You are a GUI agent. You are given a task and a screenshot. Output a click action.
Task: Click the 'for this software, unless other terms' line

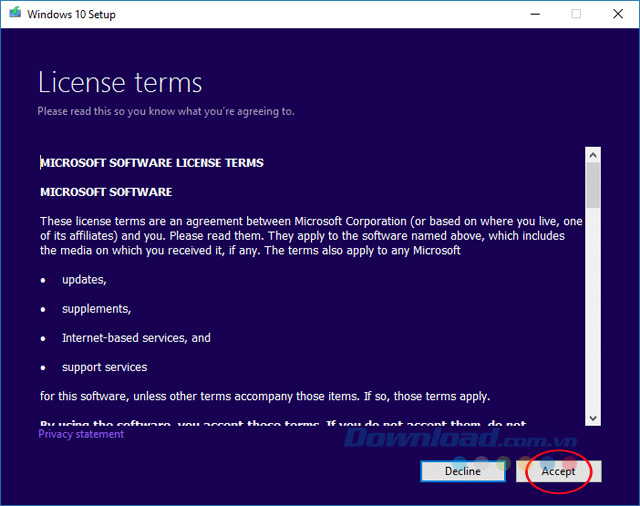265,397
